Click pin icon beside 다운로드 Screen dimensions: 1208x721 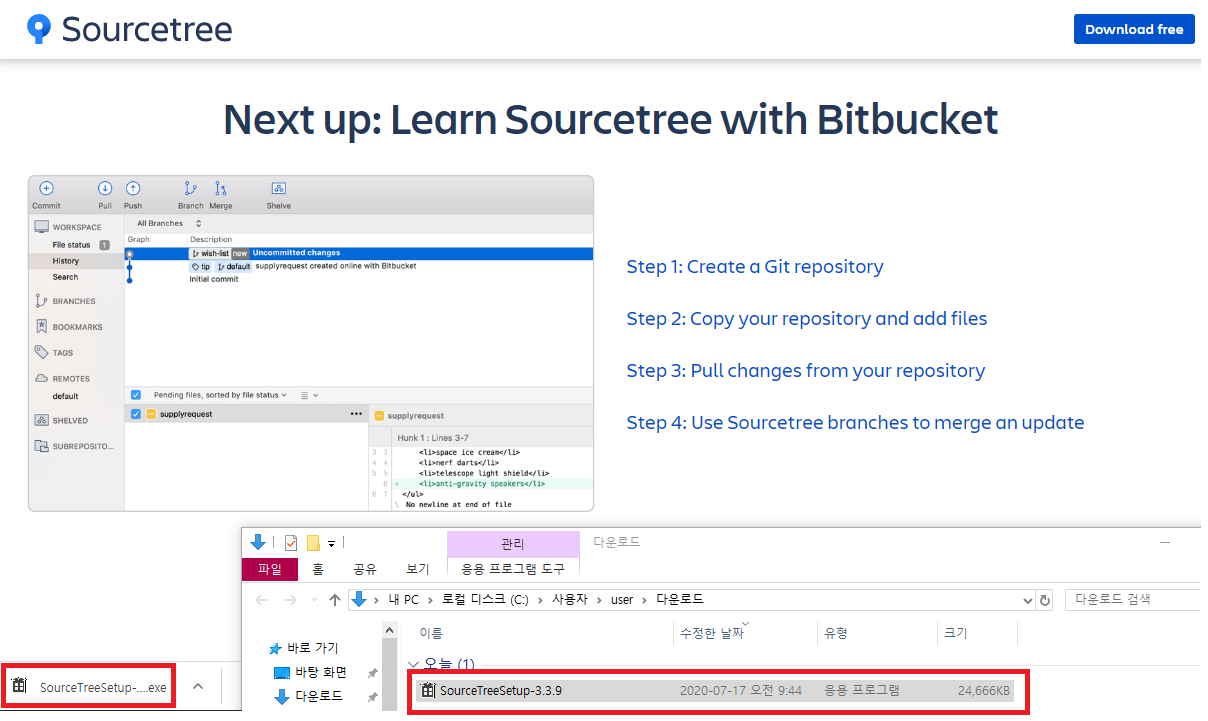click(372, 696)
